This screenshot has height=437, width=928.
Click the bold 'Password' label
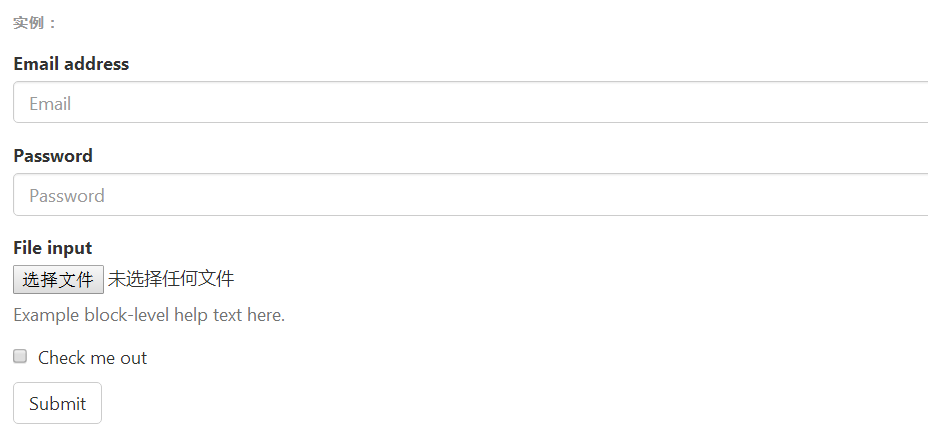pos(53,156)
